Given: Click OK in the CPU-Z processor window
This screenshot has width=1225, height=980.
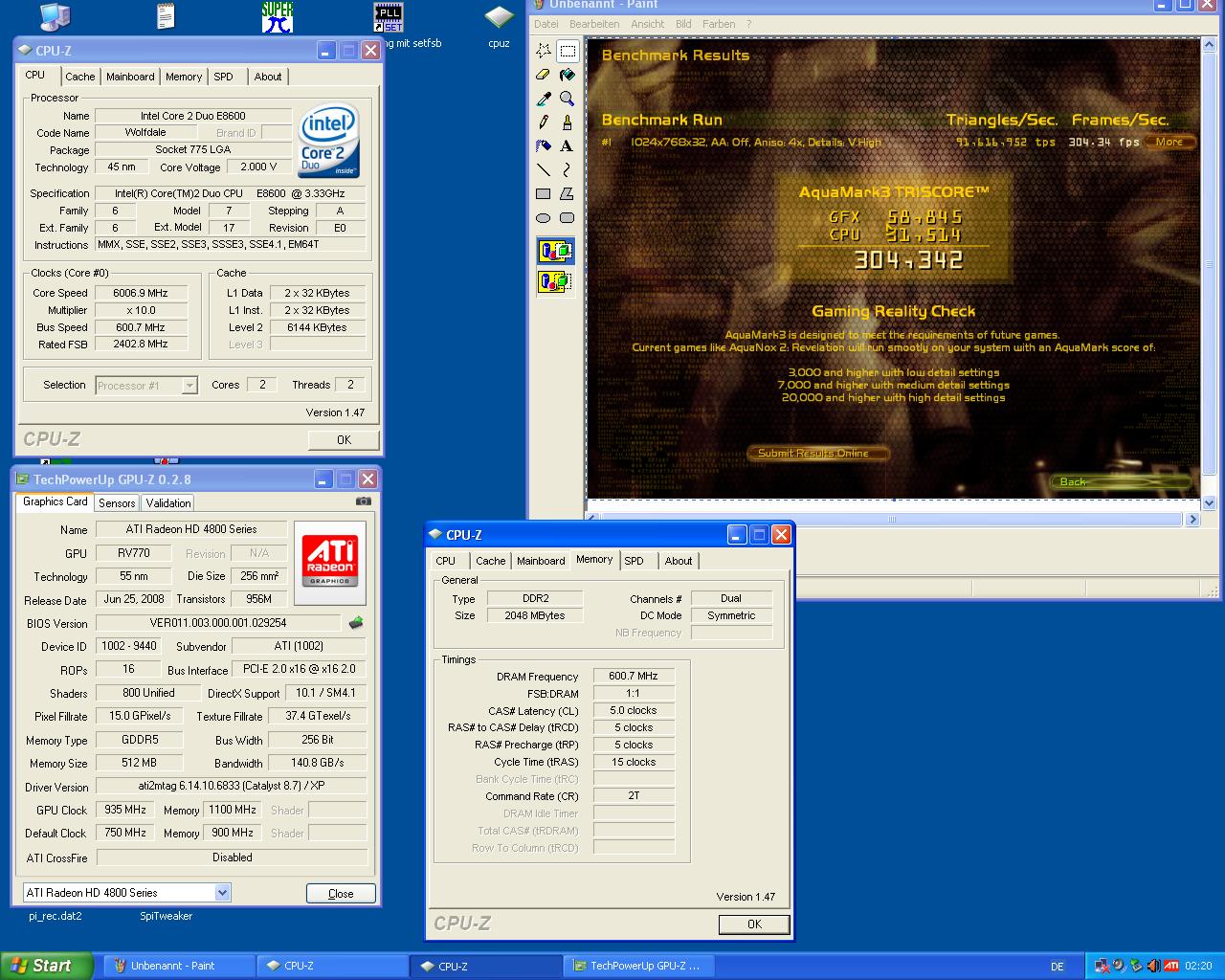Looking at the screenshot, I should [x=344, y=440].
